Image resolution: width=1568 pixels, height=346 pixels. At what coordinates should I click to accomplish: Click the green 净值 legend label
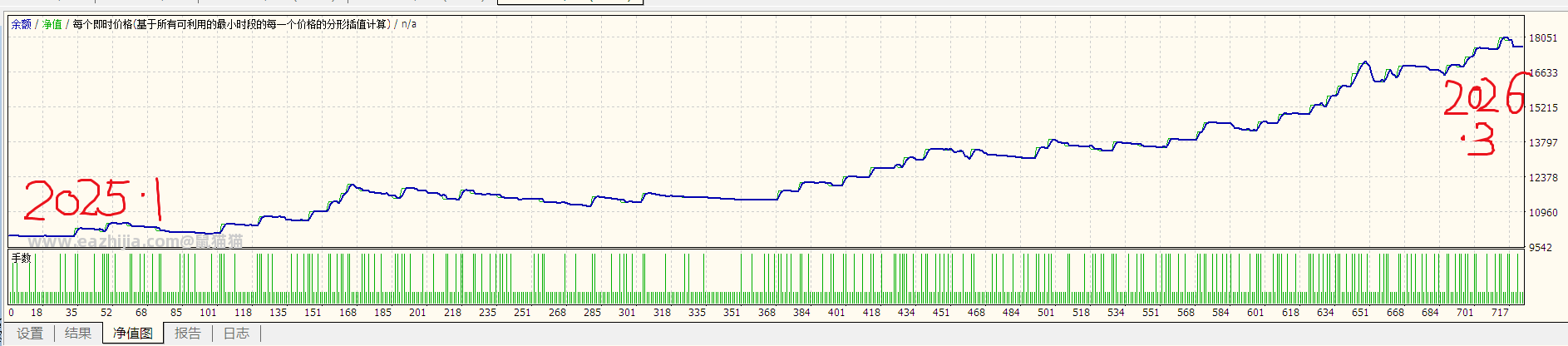pos(52,24)
